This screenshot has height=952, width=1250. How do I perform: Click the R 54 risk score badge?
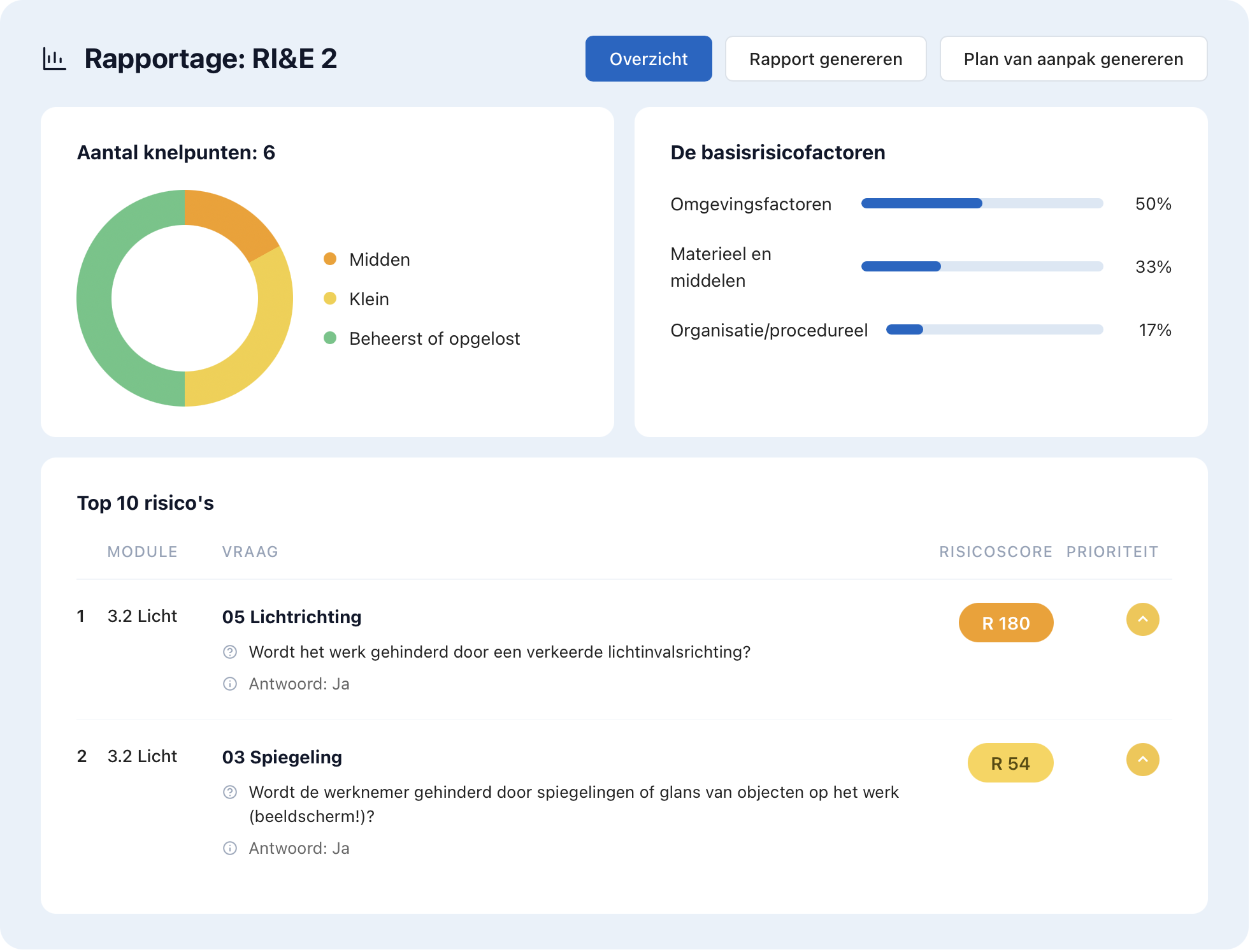click(x=1010, y=763)
